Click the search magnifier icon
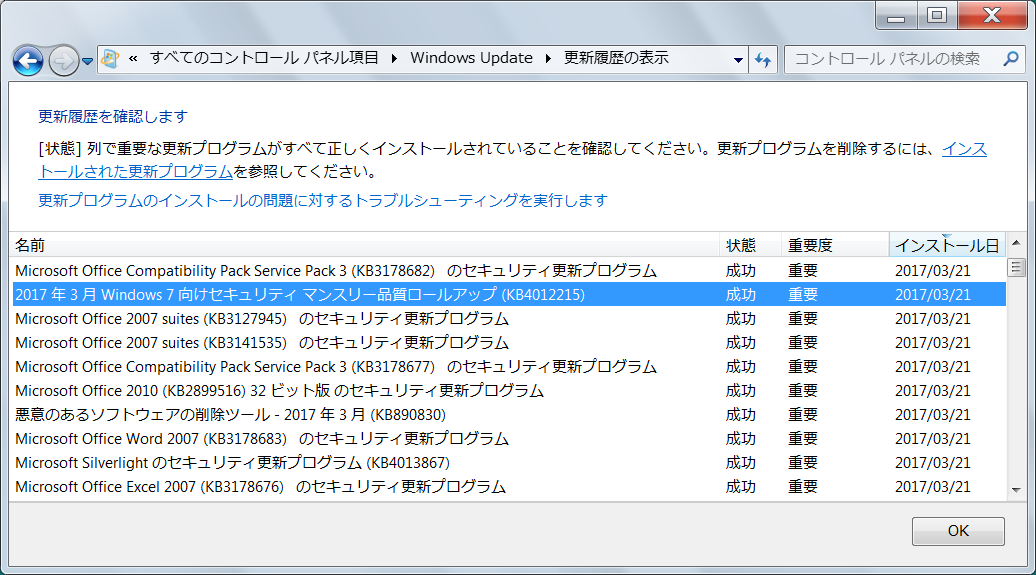This screenshot has width=1036, height=575. coord(1011,59)
